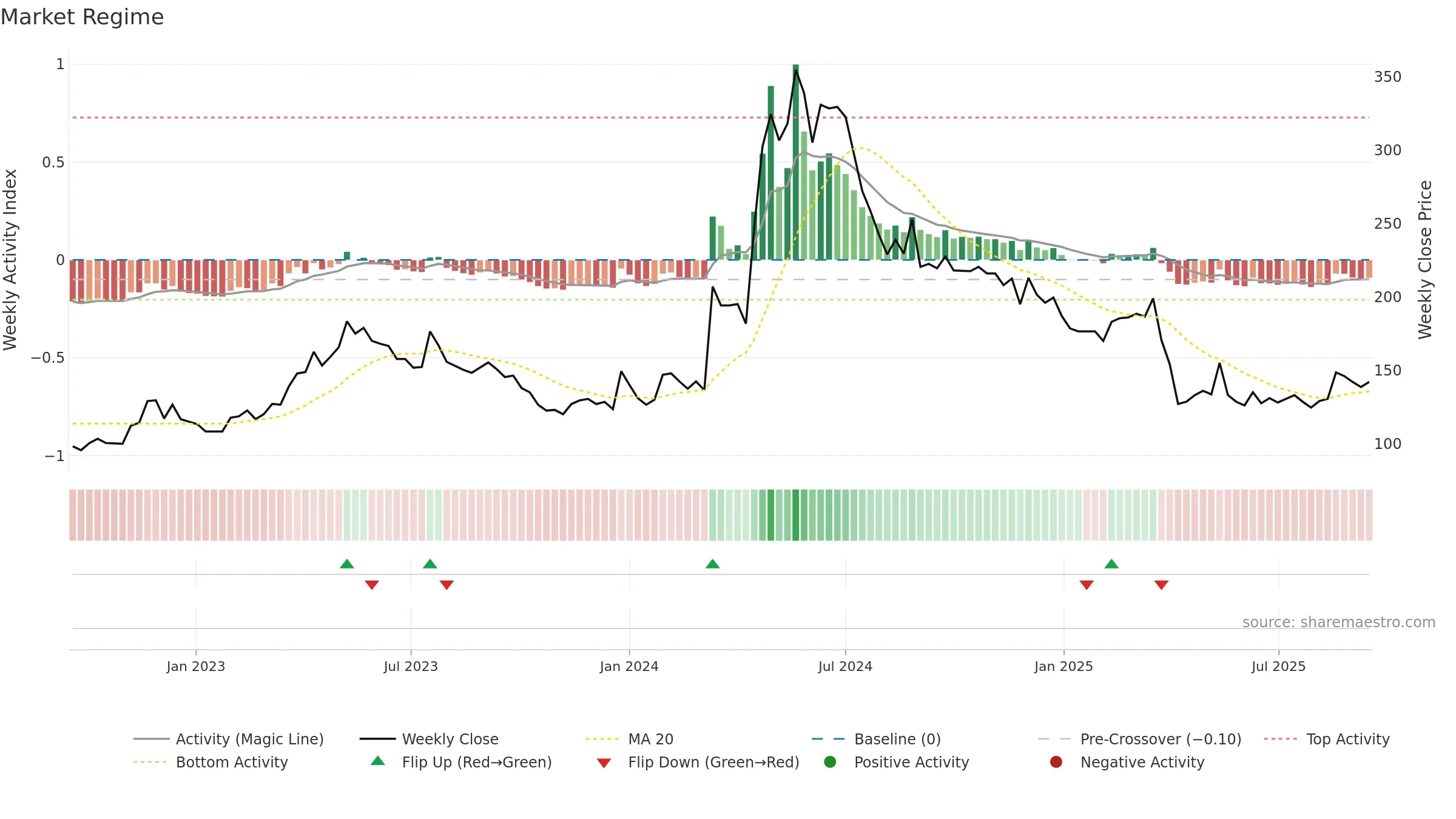Click the 250 price axis tick label
Image resolution: width=1456 pixels, height=819 pixels.
pyautogui.click(x=1388, y=224)
